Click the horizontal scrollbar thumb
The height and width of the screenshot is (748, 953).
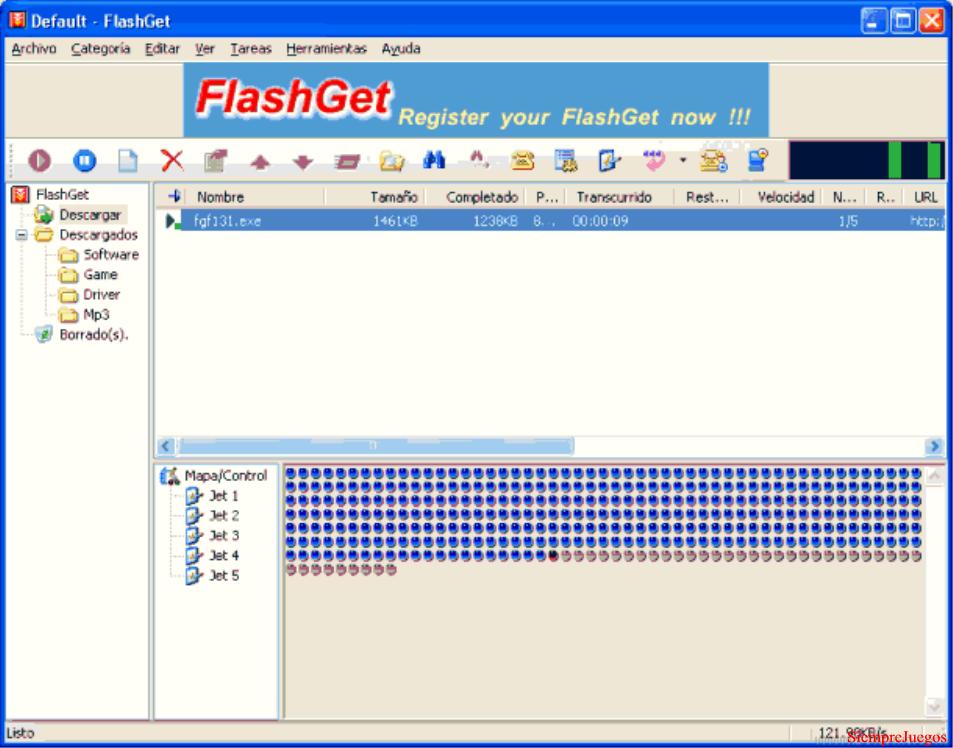pyautogui.click(x=375, y=447)
